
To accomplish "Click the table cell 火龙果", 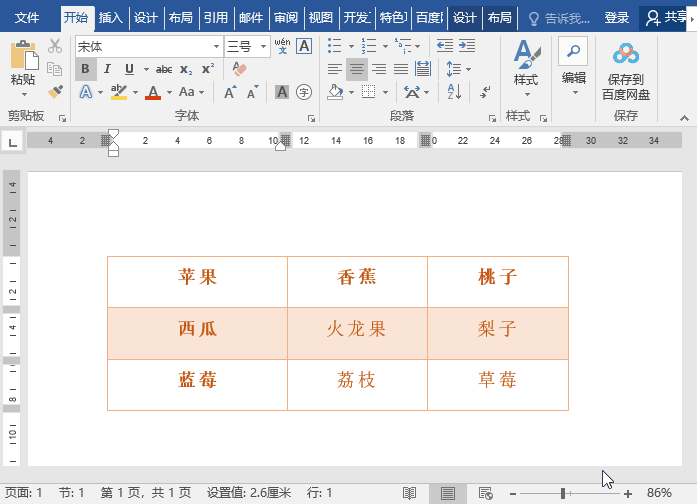I will pos(357,333).
